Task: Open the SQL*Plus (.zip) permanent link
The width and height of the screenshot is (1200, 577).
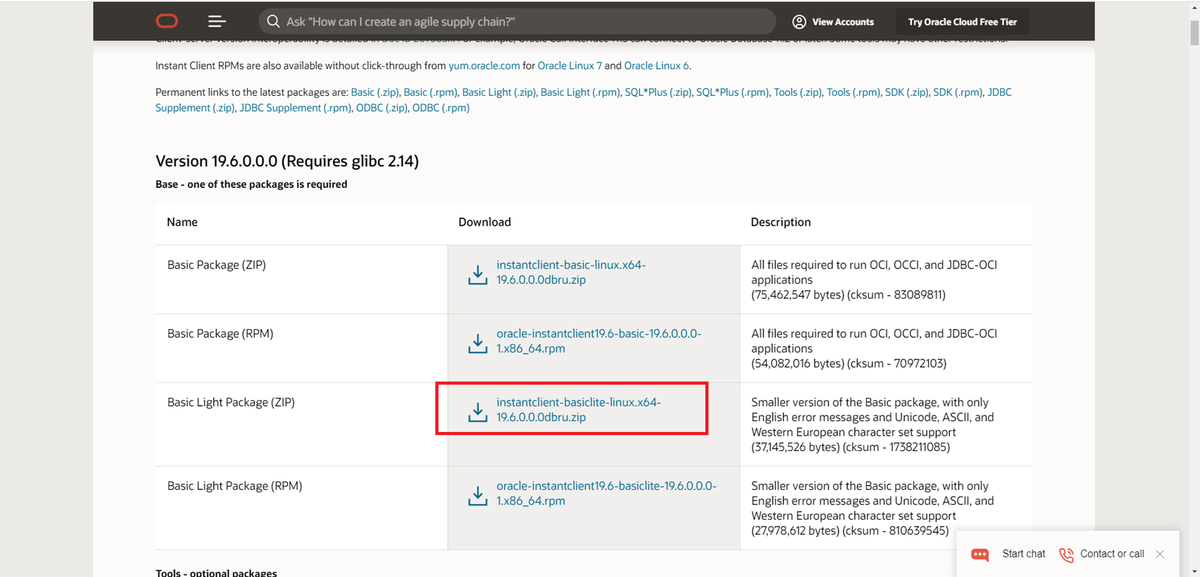Action: (x=658, y=92)
